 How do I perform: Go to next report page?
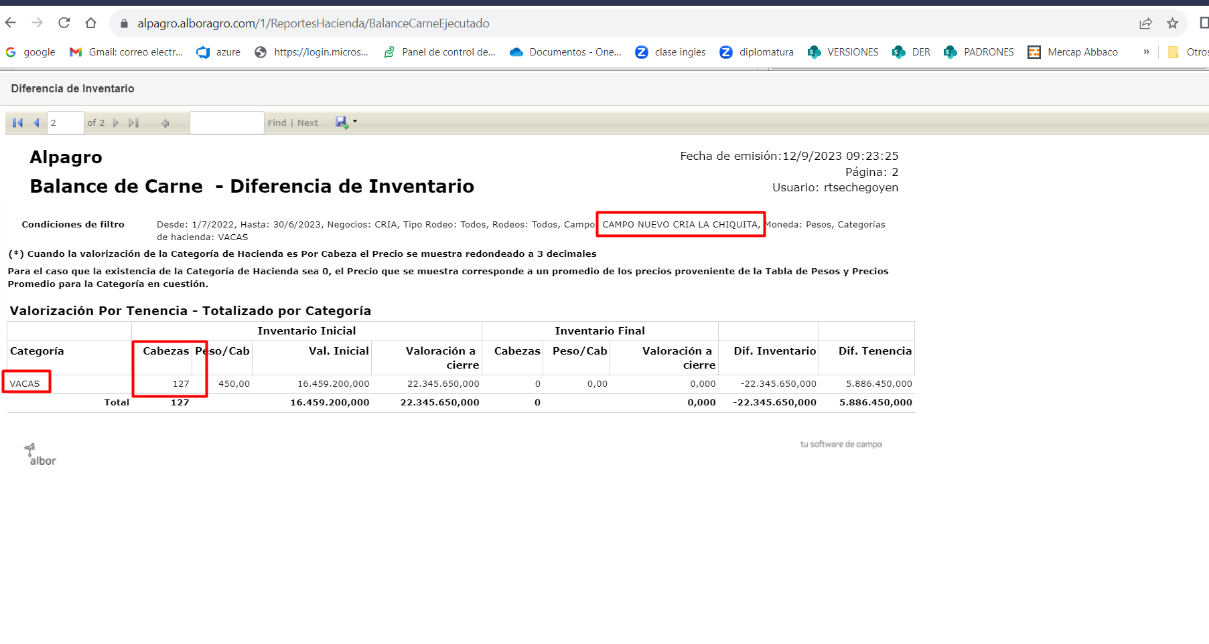tap(116, 123)
